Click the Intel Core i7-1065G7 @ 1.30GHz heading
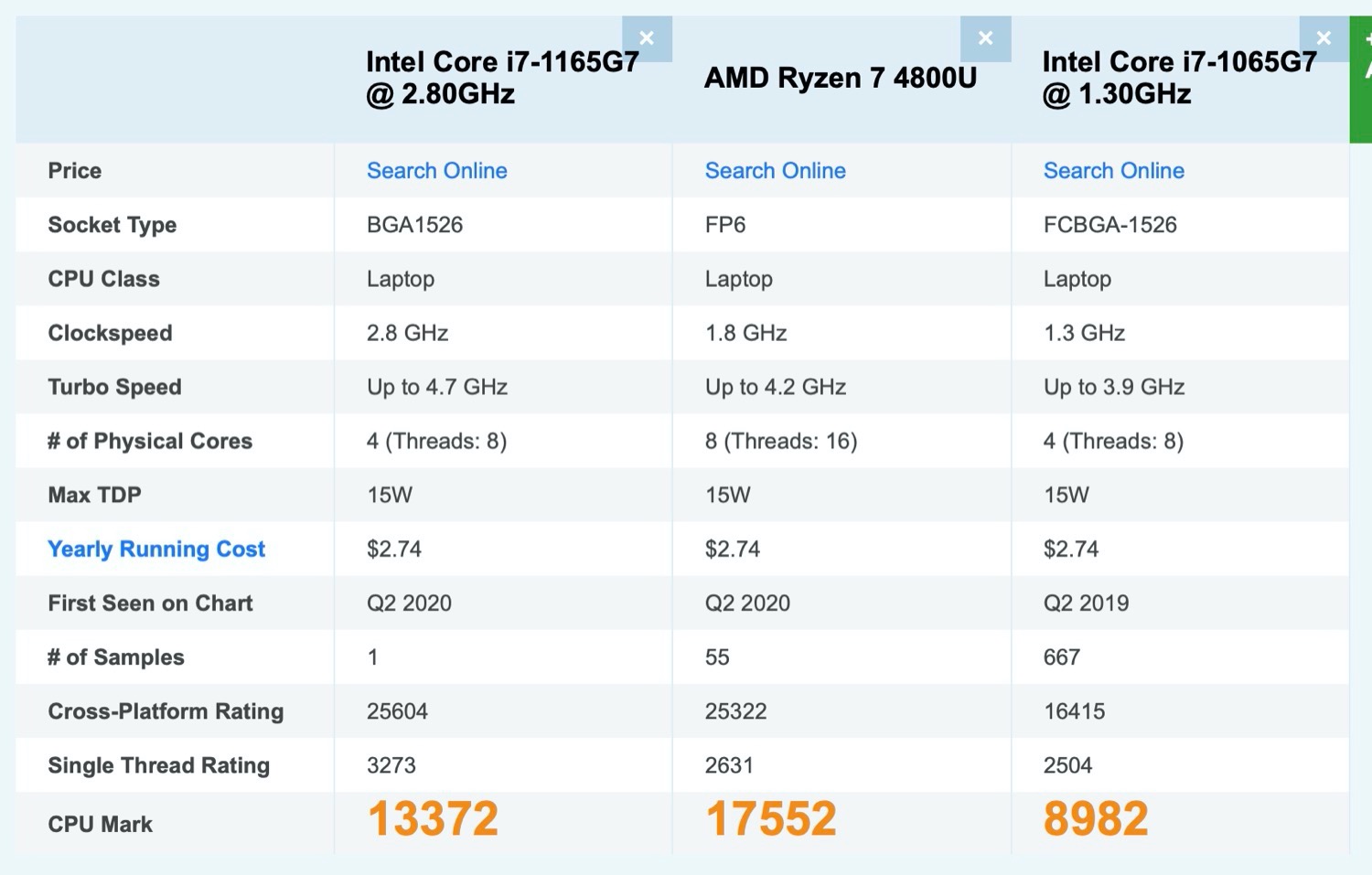Screen dimensions: 1372x875 tap(1179, 78)
